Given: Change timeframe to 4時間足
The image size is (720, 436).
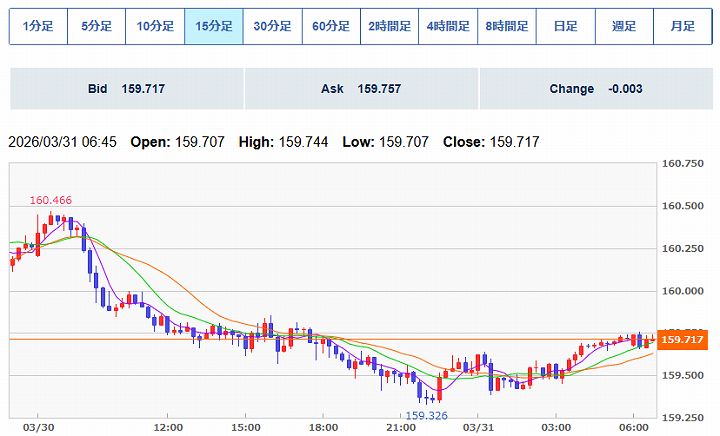Looking at the screenshot, I should 448,27.
